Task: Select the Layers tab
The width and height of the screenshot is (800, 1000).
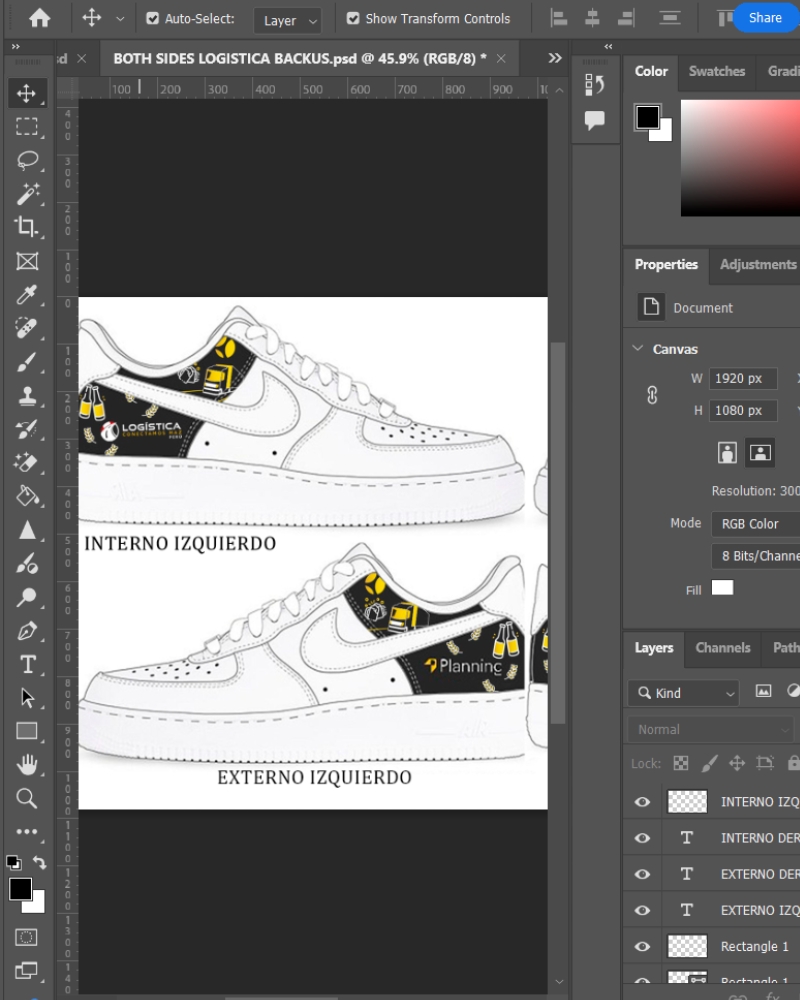Action: coord(654,647)
